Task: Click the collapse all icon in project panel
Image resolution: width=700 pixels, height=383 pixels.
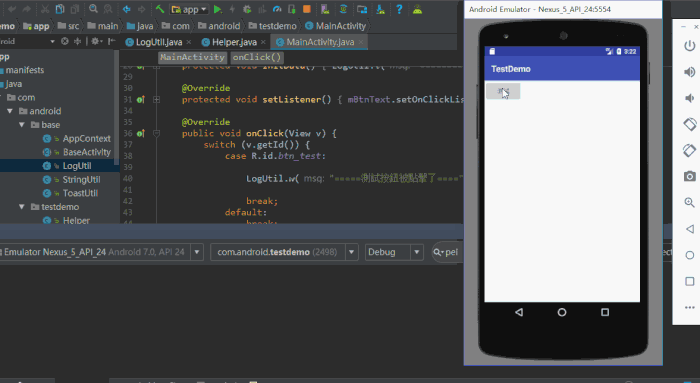Action: tap(78, 42)
